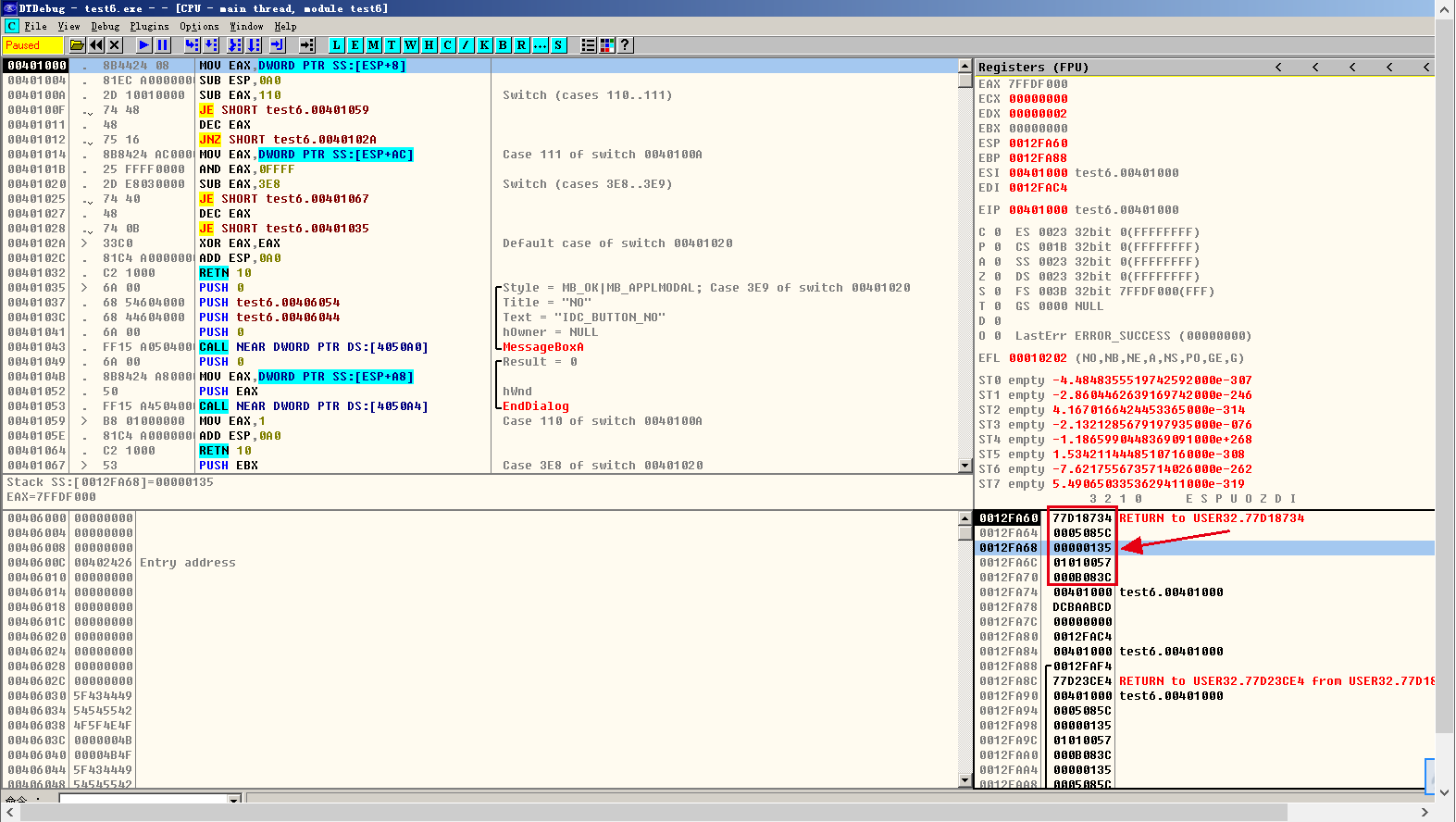This screenshot has height=822, width=1456.
Task: Toggle the Z flag value
Action: (997, 277)
